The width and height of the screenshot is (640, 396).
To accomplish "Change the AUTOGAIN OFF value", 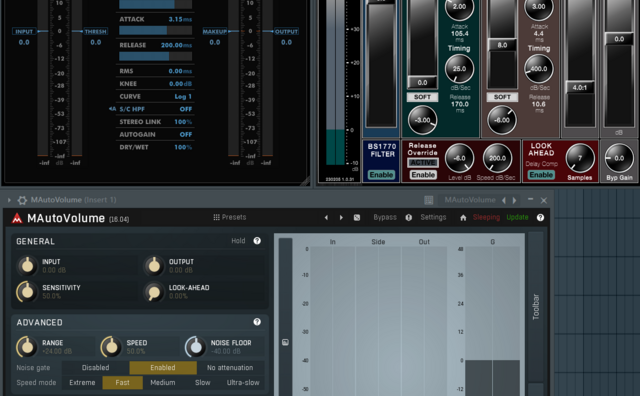I will [186, 134].
